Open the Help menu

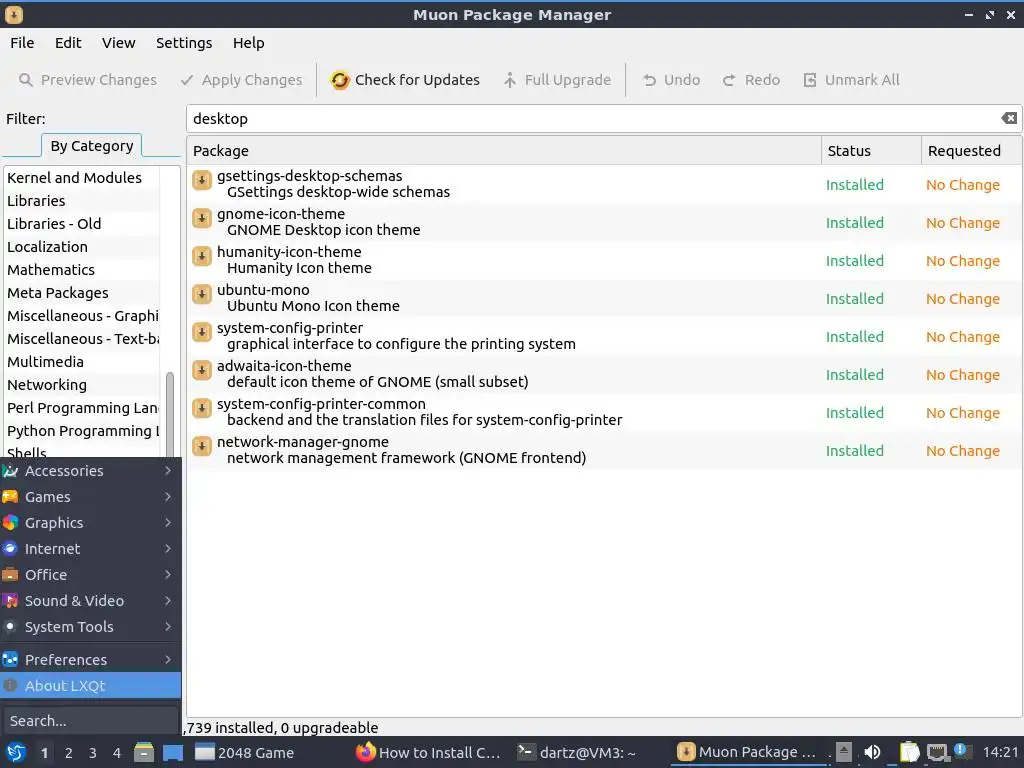[248, 43]
